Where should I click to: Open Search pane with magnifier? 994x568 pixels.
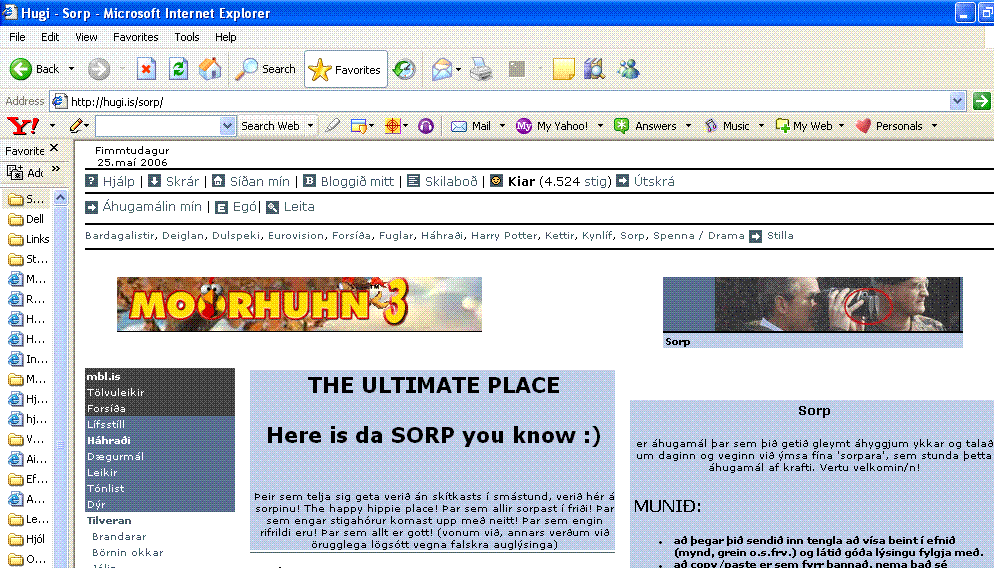click(265, 69)
